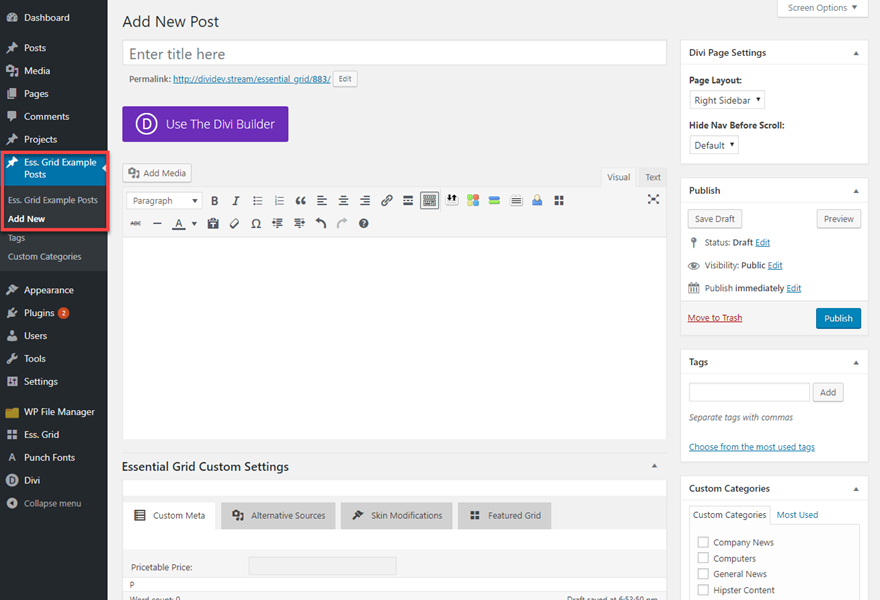The width and height of the screenshot is (880, 600).
Task: Click the insert link icon
Action: click(387, 201)
